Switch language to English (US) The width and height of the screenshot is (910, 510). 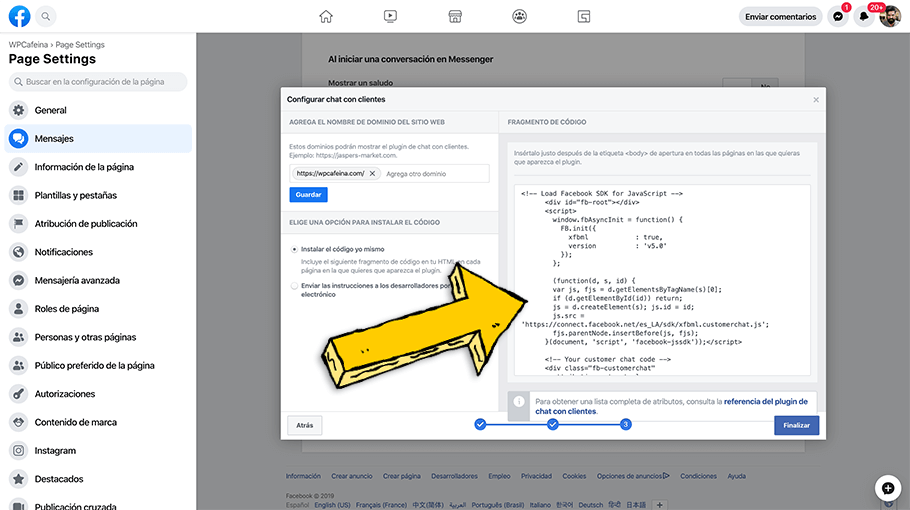333,505
